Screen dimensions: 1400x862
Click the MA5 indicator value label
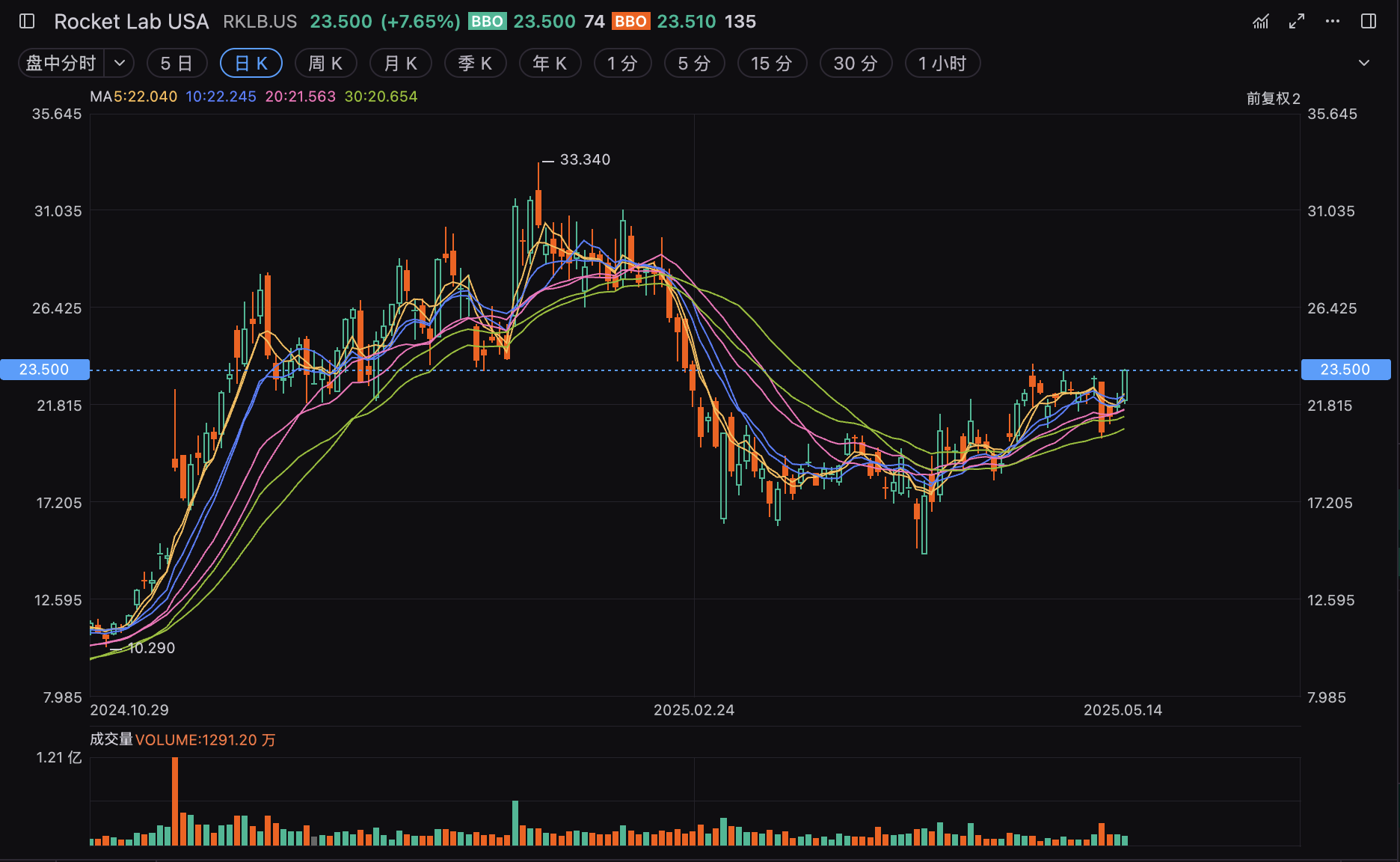(x=134, y=97)
